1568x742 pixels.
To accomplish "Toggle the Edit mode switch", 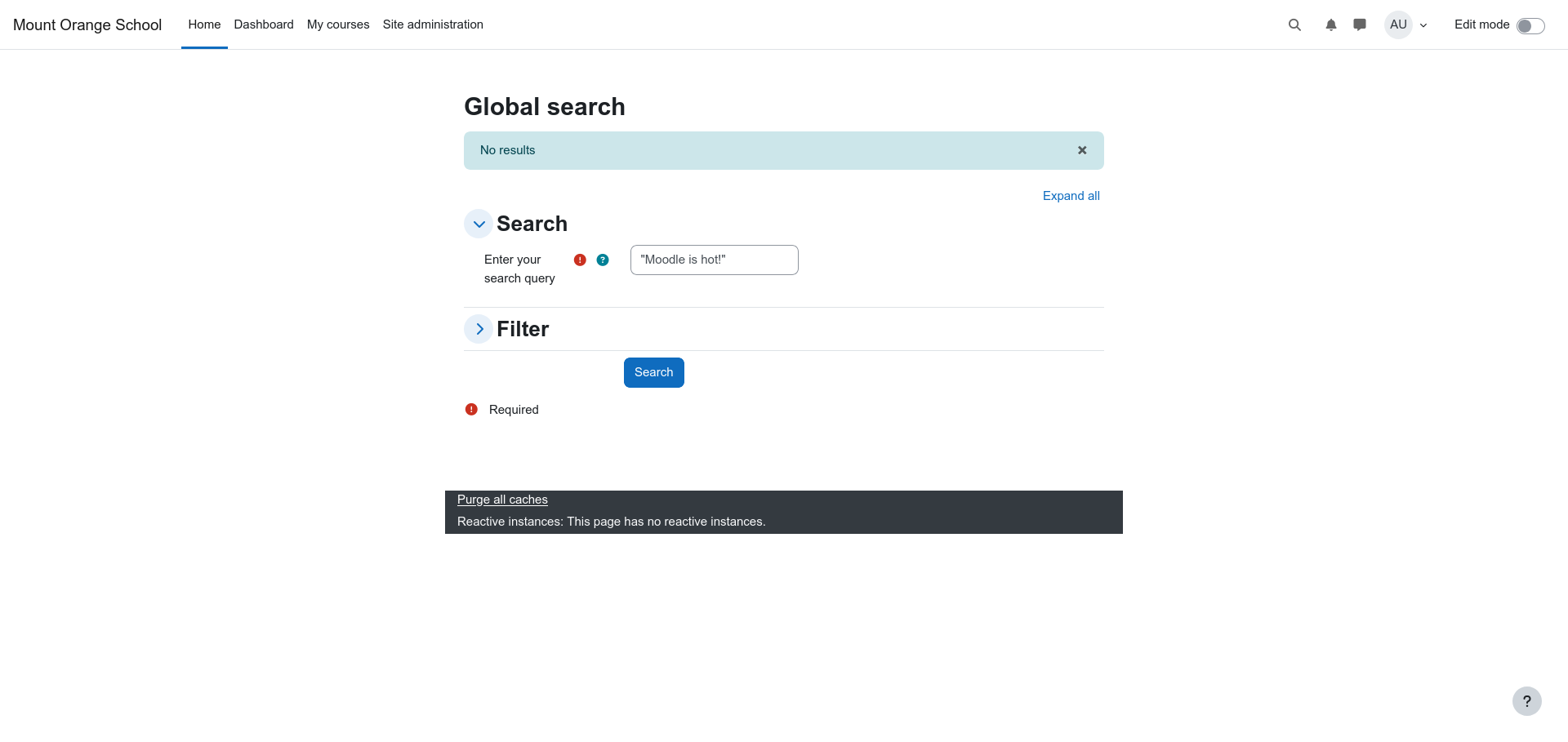I will (x=1530, y=25).
